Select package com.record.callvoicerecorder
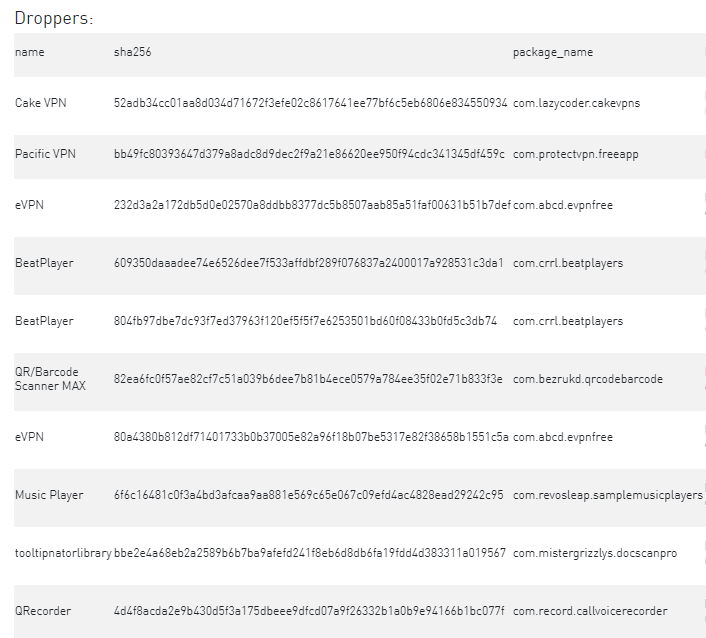This screenshot has width=706, height=638. click(590, 611)
